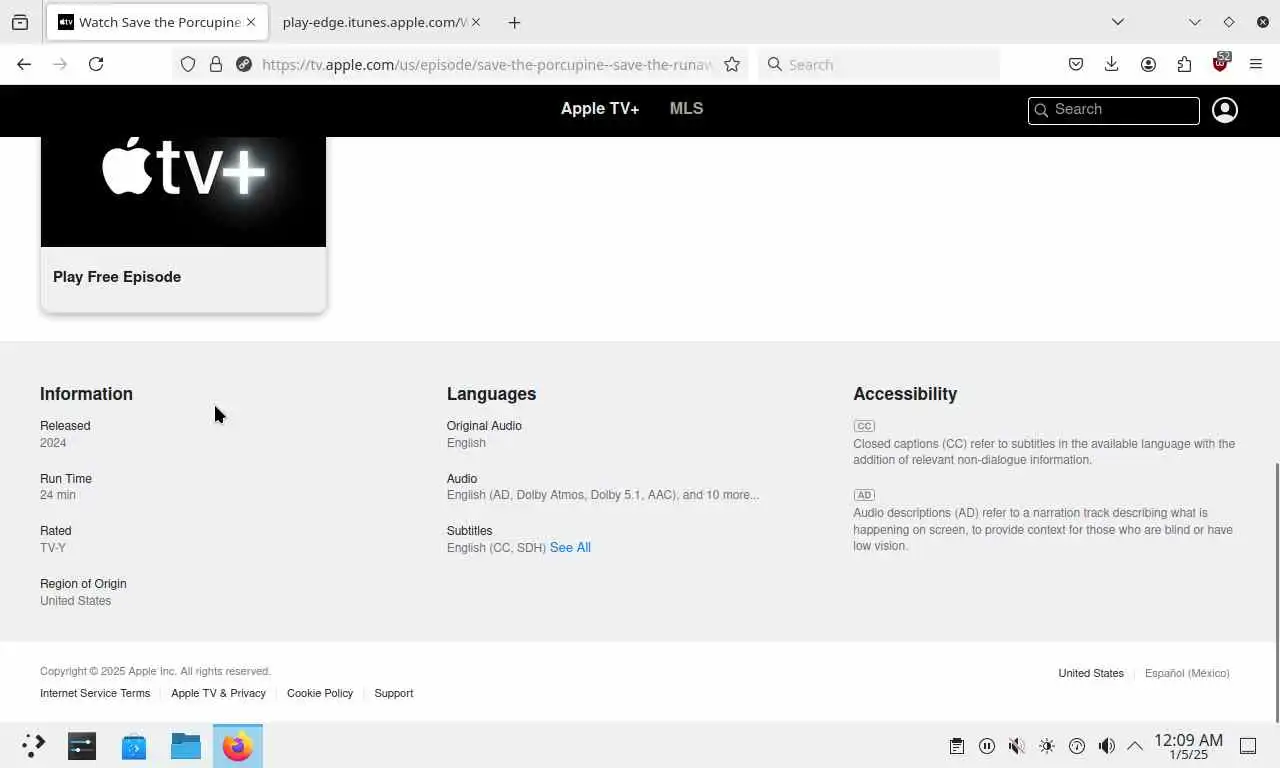Open Internet Service Terms
Screen dimensions: 1280x768
(x=95, y=693)
